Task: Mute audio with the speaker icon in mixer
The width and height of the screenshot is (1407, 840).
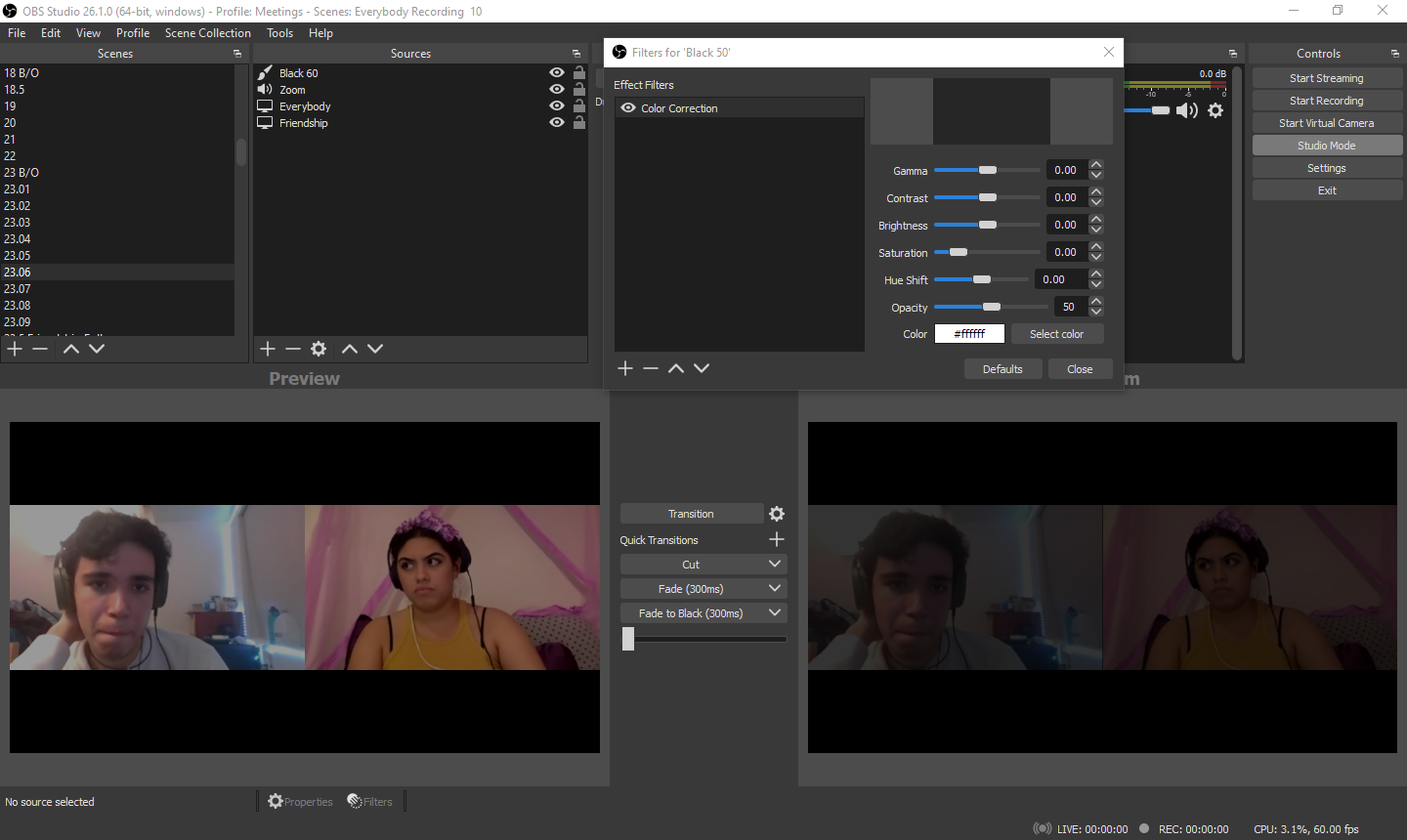Action: [x=1187, y=110]
